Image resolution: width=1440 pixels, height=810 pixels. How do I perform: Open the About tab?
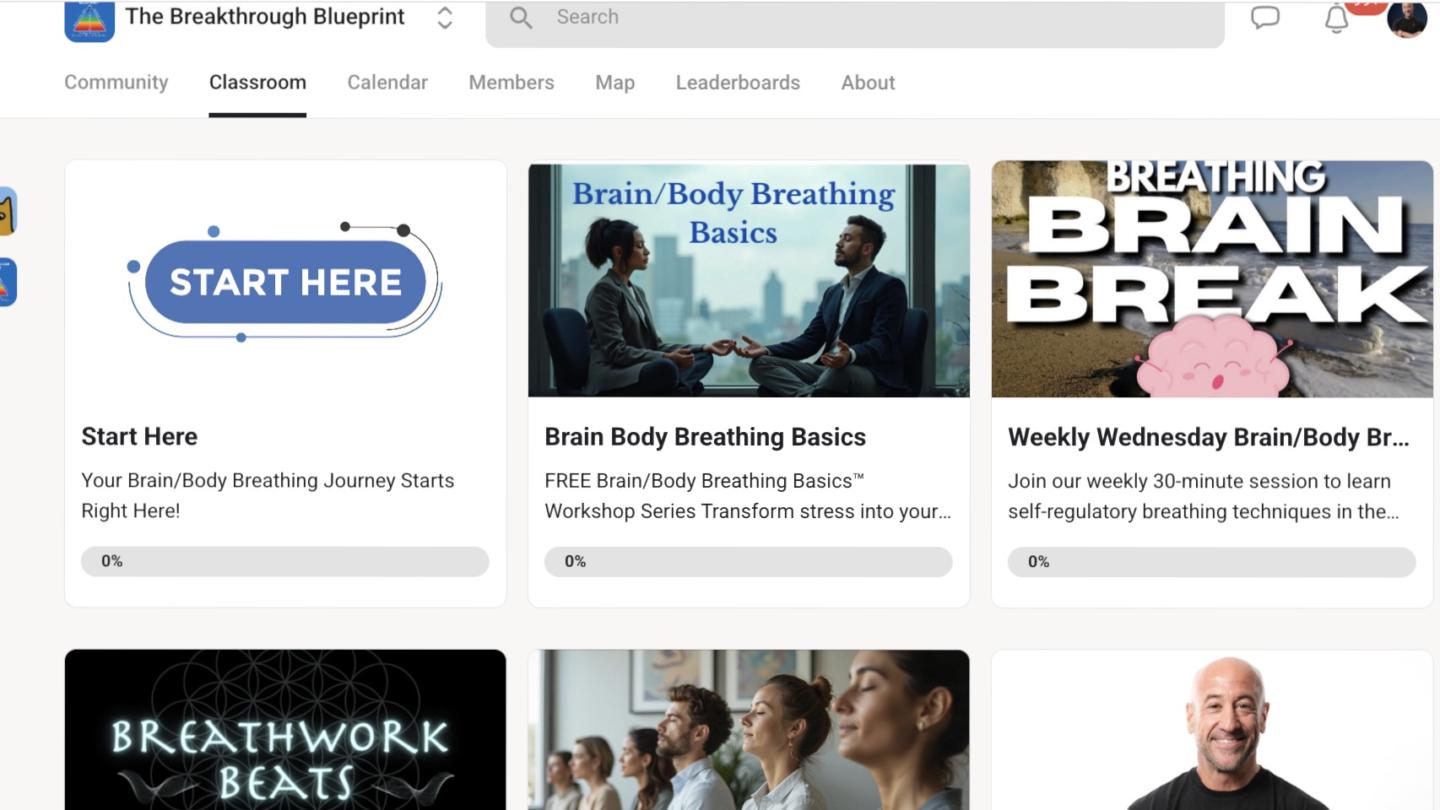pyautogui.click(x=868, y=83)
